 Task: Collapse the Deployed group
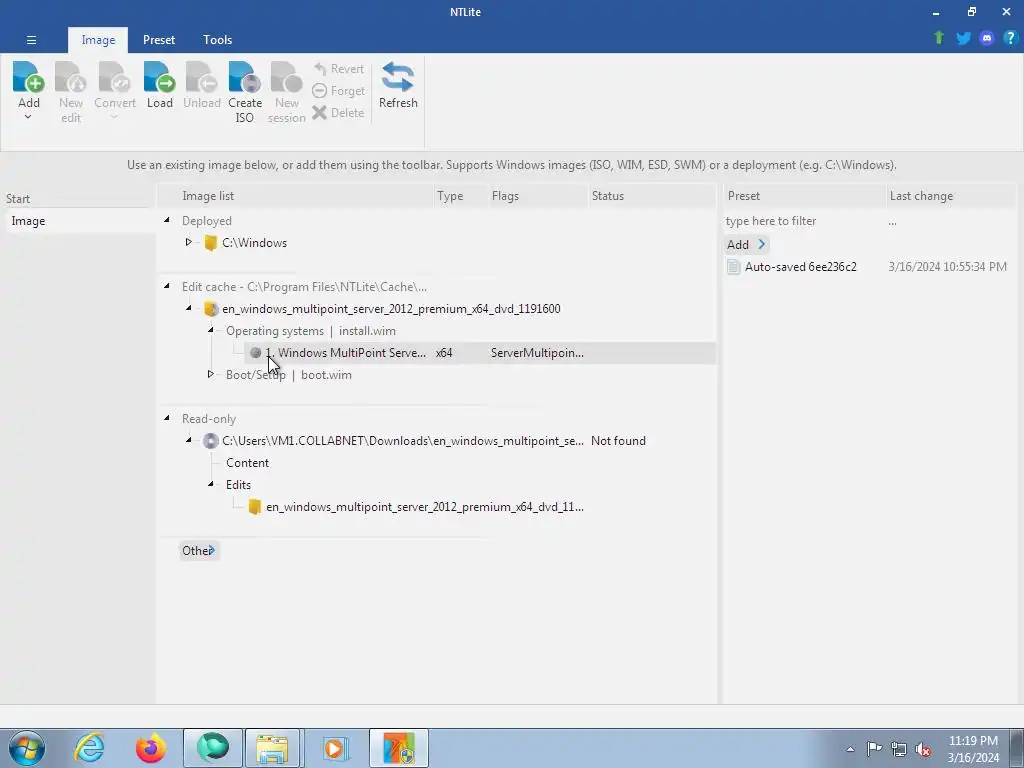167,220
